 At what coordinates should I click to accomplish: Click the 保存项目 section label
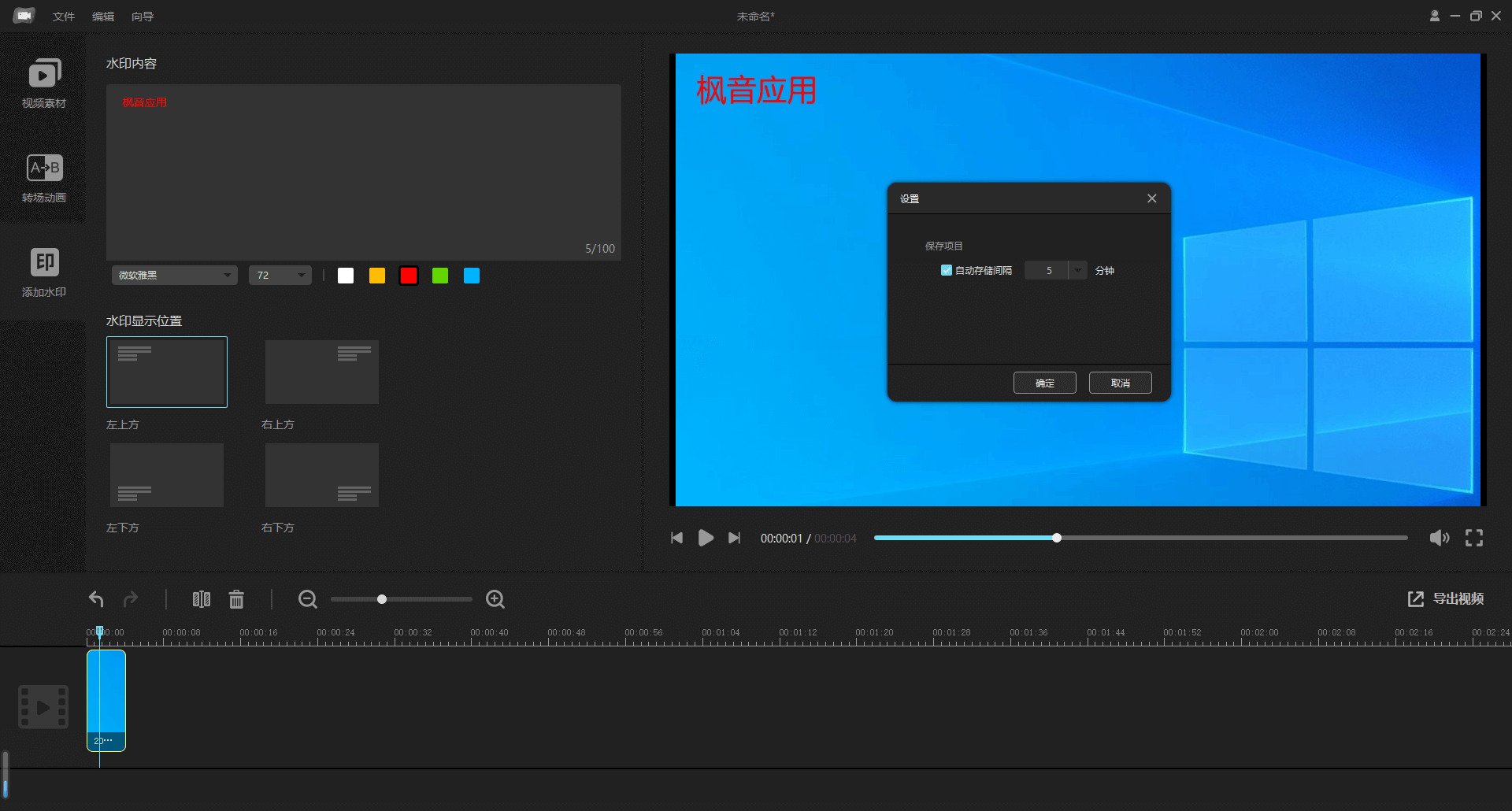[x=943, y=246]
